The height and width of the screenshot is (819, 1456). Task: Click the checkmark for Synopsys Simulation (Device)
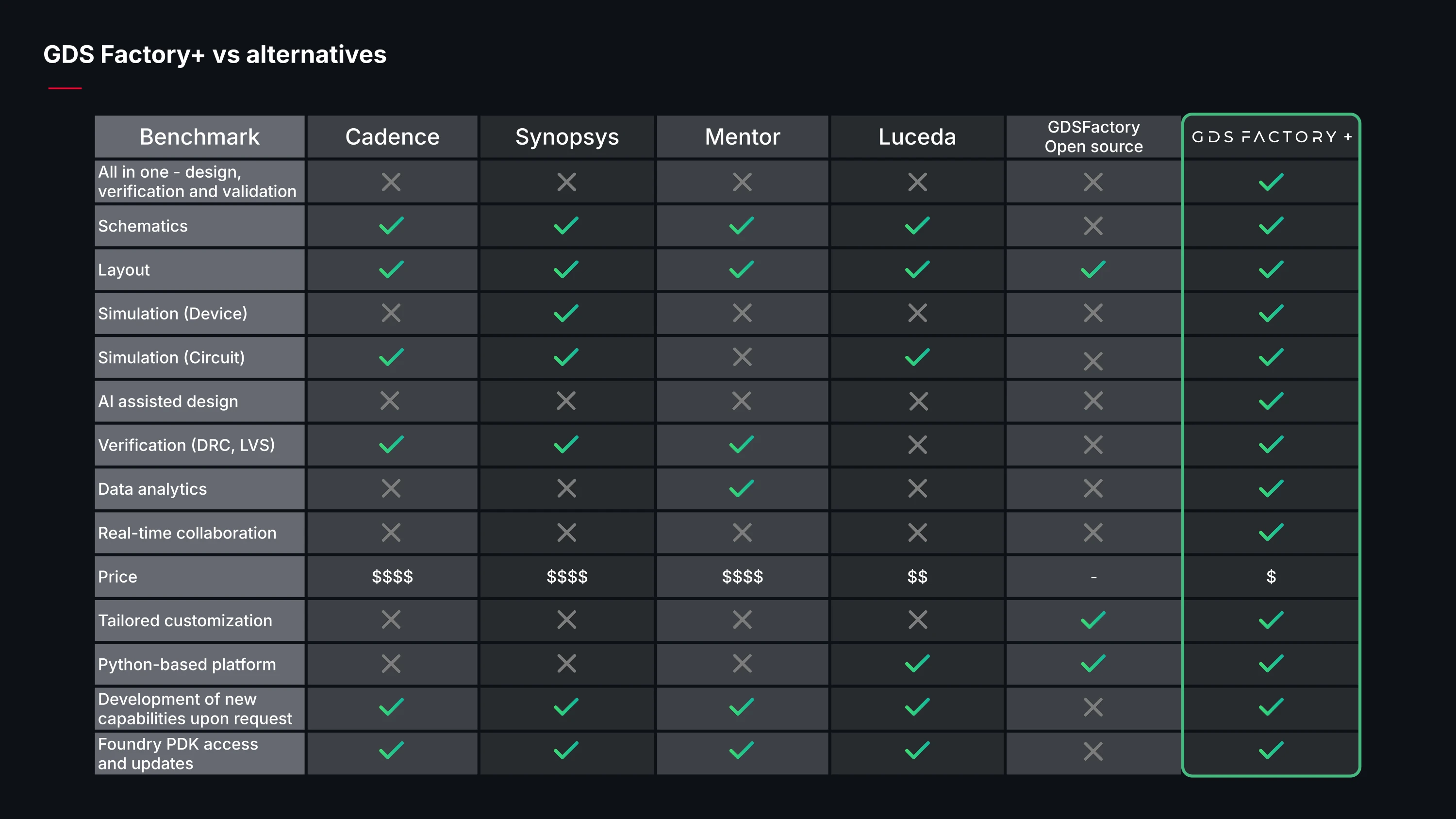[566, 313]
